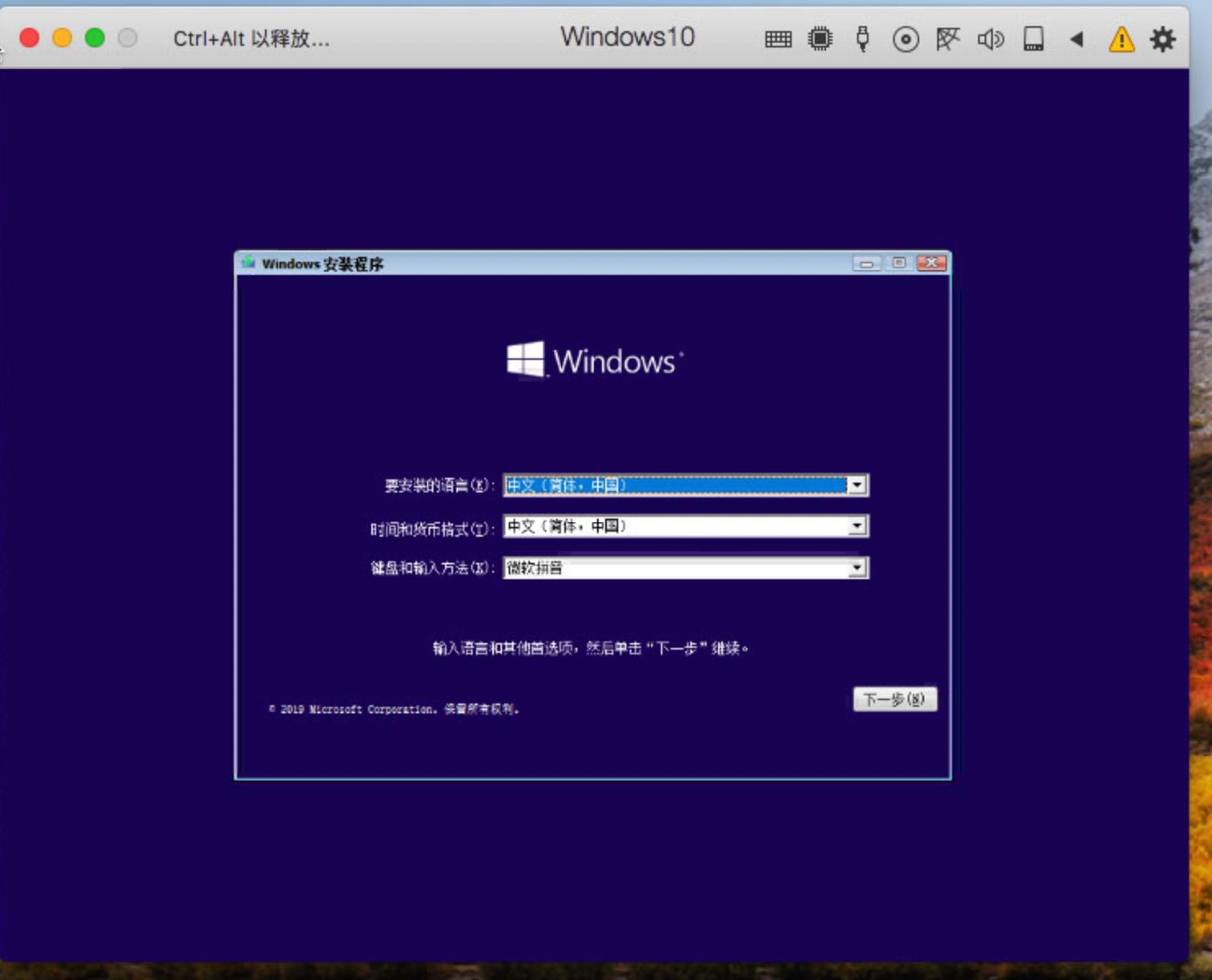This screenshot has width=1212, height=980.
Task: Expand the 要安装的语言 dropdown
Action: tap(856, 485)
